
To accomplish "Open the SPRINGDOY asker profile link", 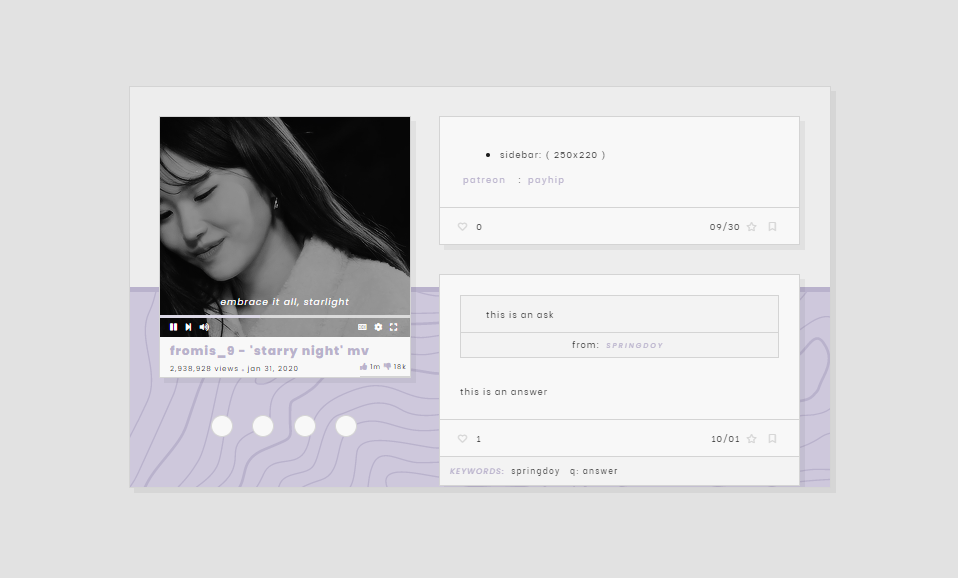I will 634,345.
